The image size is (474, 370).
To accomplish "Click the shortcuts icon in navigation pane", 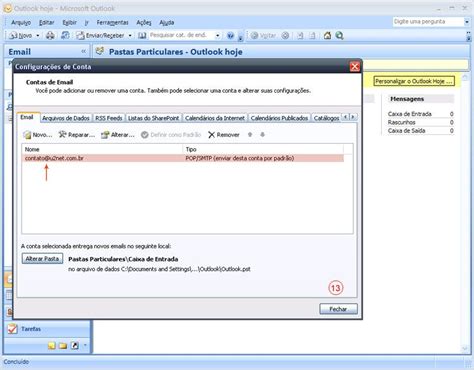I will (75, 346).
